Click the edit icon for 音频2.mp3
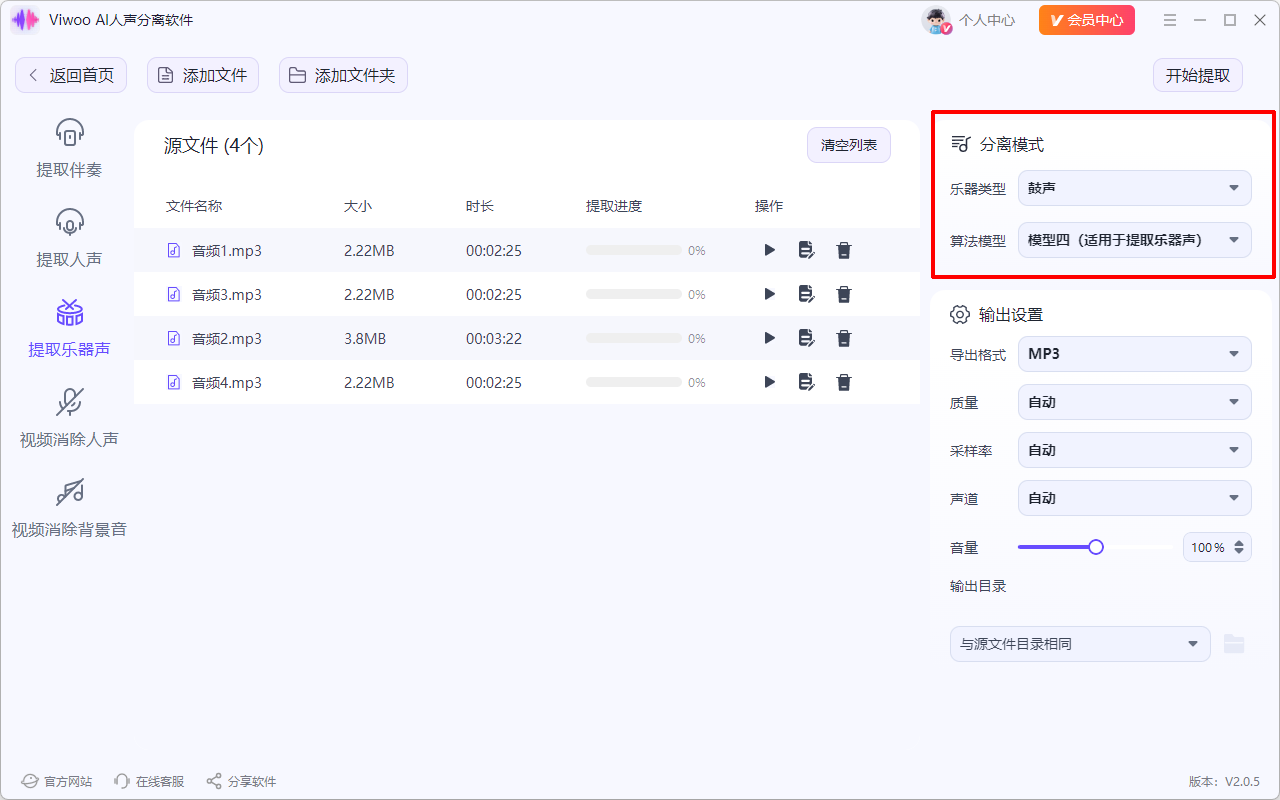This screenshot has width=1280, height=800. click(x=806, y=338)
